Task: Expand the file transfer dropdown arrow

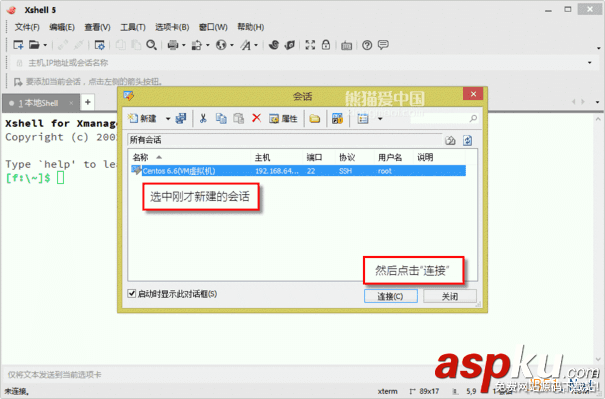Action: pyautogui.click(x=208, y=46)
